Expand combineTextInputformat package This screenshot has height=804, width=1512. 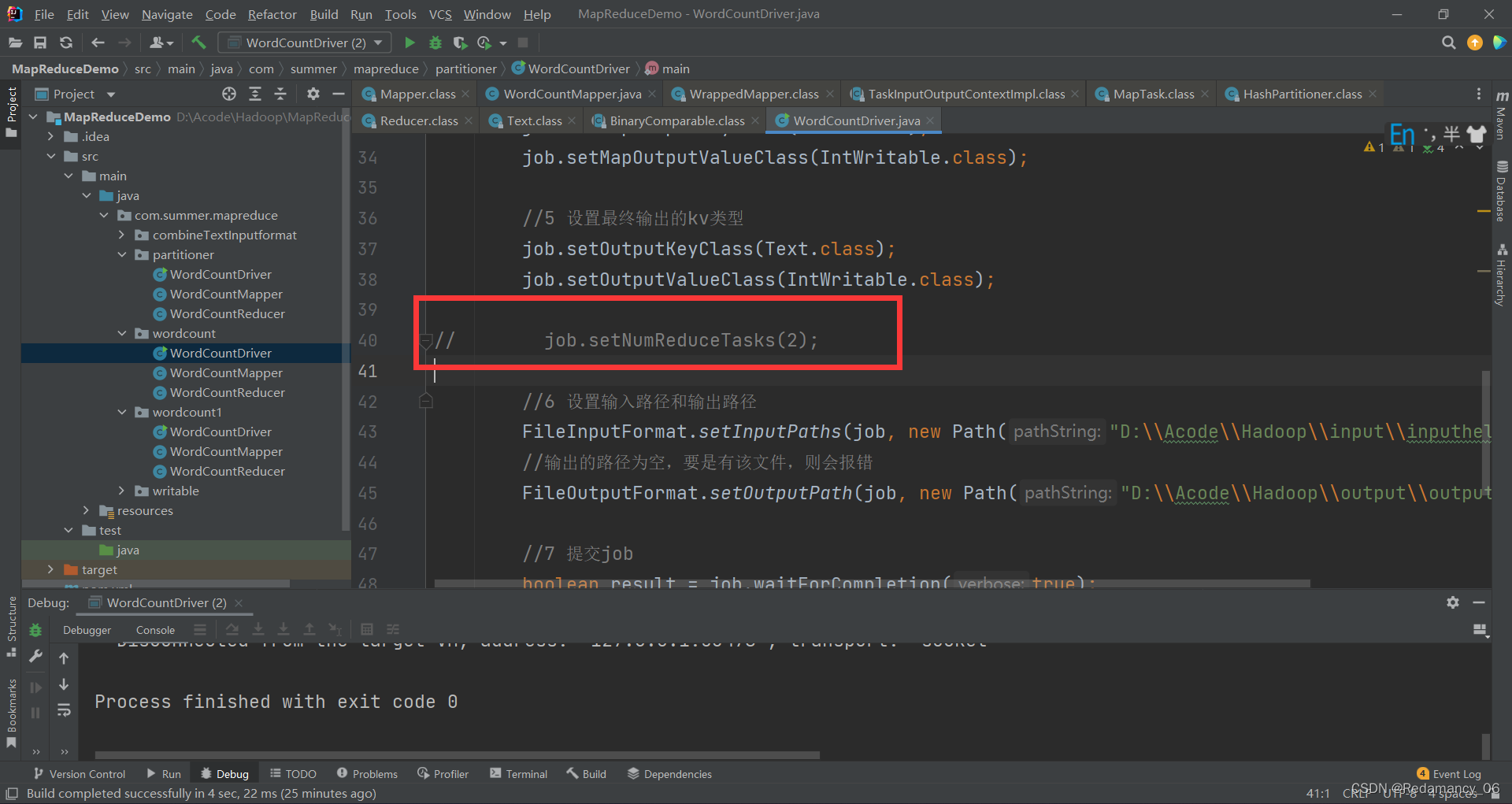coord(121,235)
